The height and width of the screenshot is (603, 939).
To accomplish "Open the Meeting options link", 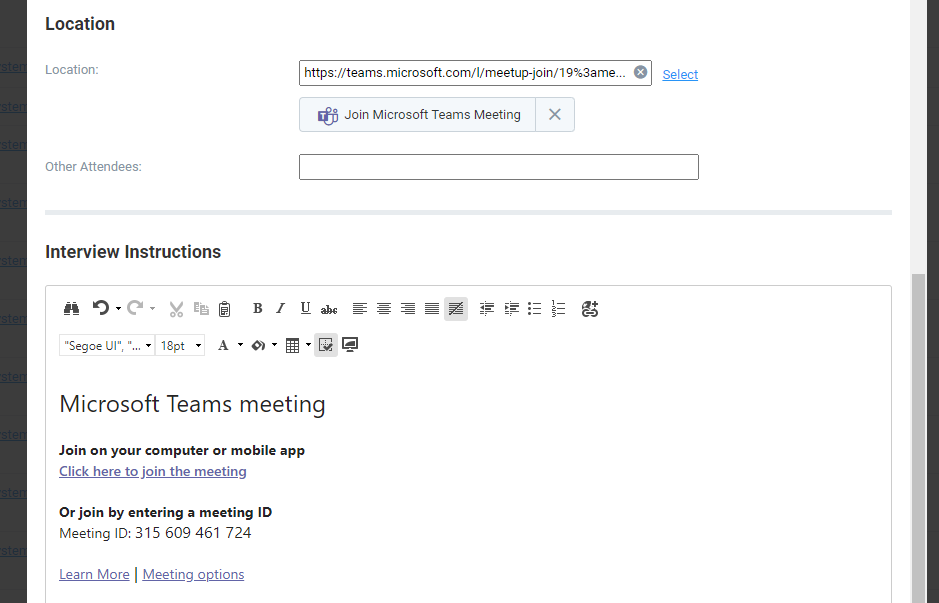I will point(193,574).
